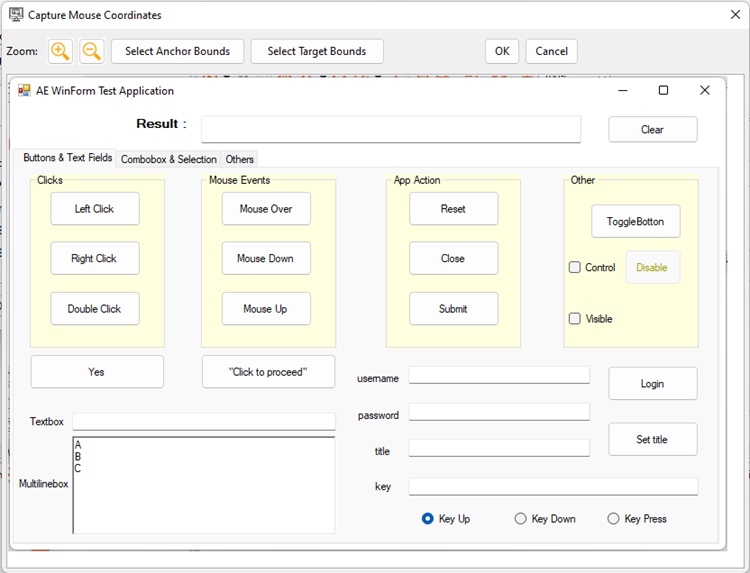Focus the Multilinebox text area
The width and height of the screenshot is (750, 573).
203,485
